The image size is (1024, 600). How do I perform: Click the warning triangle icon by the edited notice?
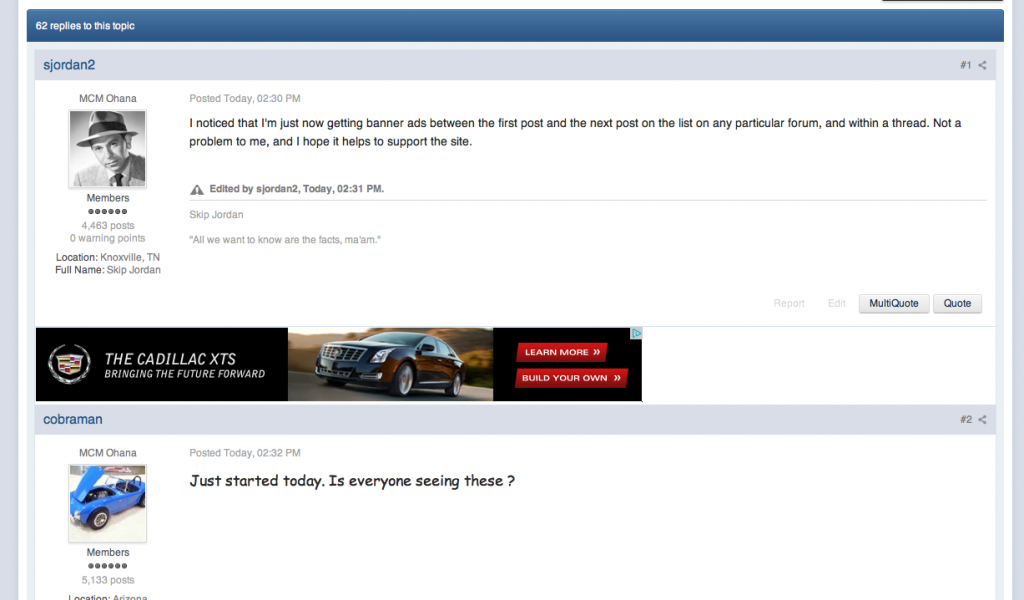click(197, 190)
